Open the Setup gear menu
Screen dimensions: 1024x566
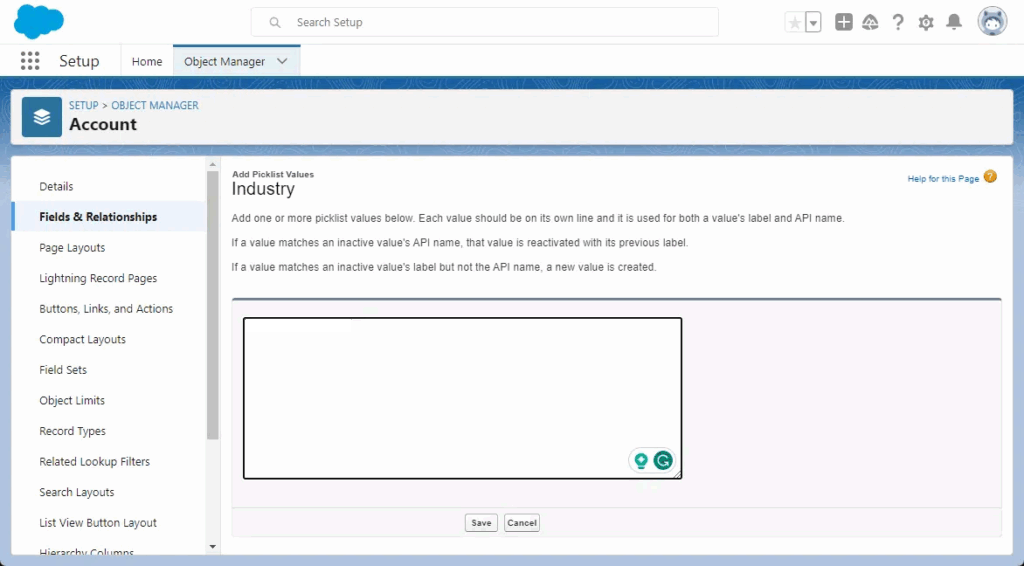926,22
